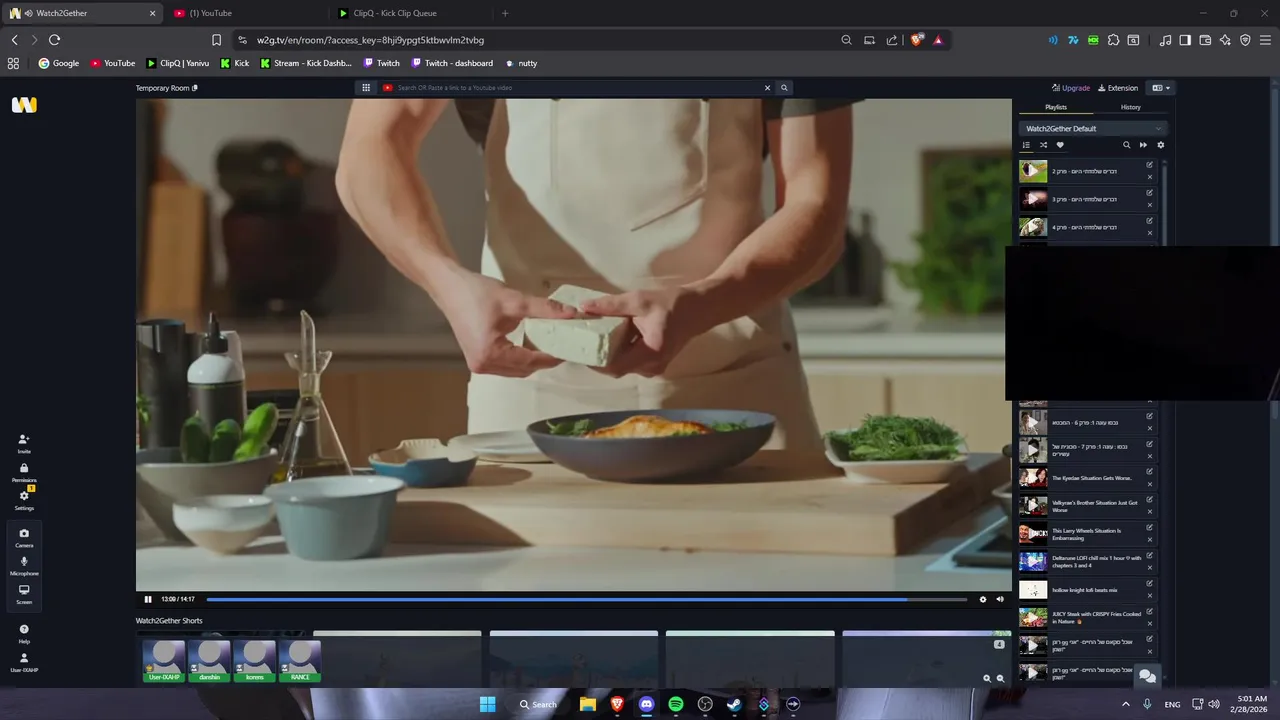Seek on the video progress bar
Screen dimensions: 1280x720
point(586,599)
